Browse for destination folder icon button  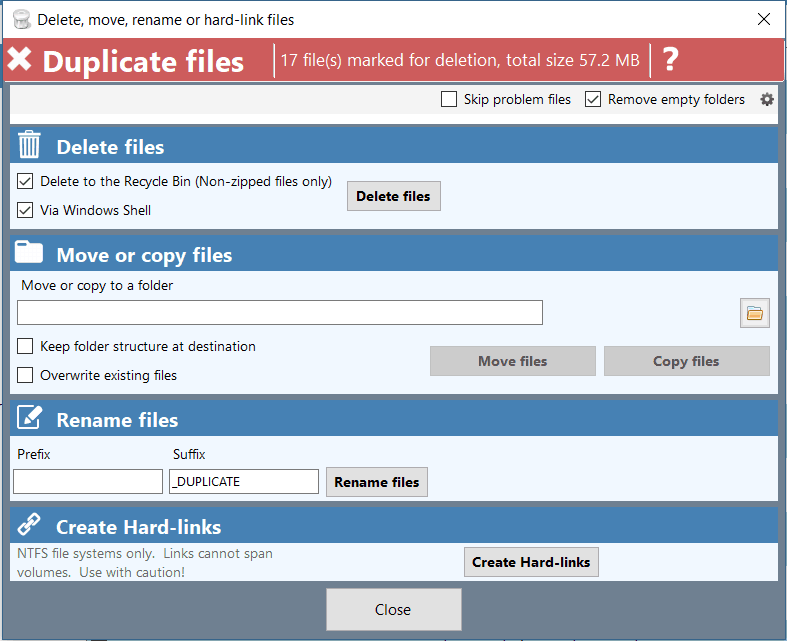click(754, 313)
